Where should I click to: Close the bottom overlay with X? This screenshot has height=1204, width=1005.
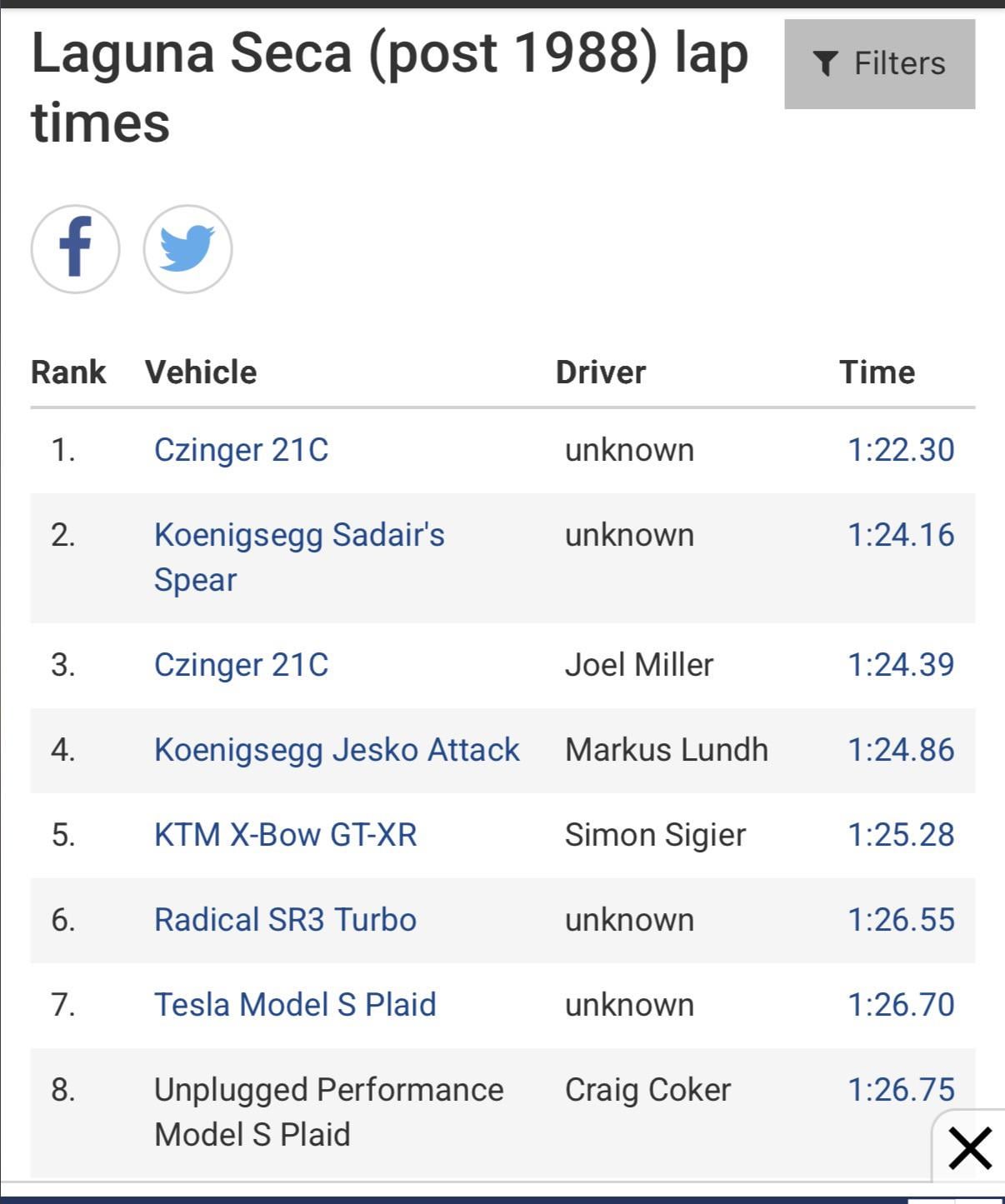970,1148
